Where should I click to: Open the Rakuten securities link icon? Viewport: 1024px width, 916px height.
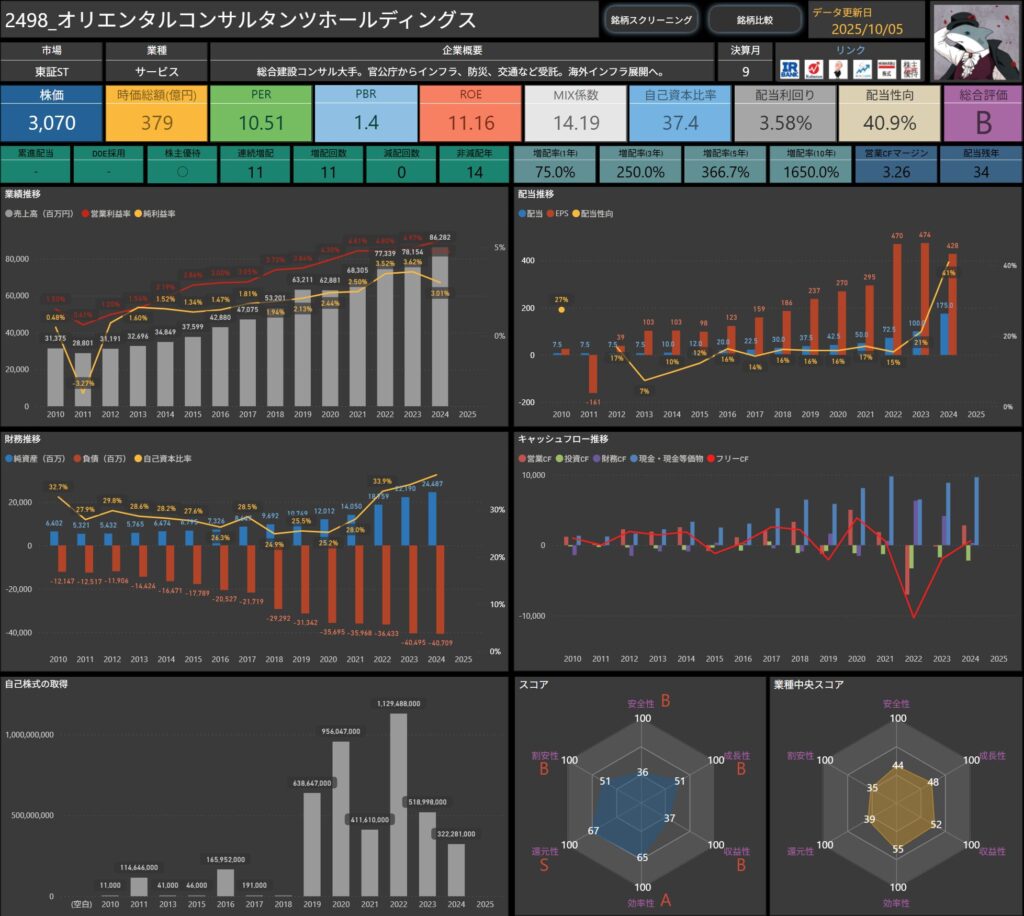[x=815, y=68]
